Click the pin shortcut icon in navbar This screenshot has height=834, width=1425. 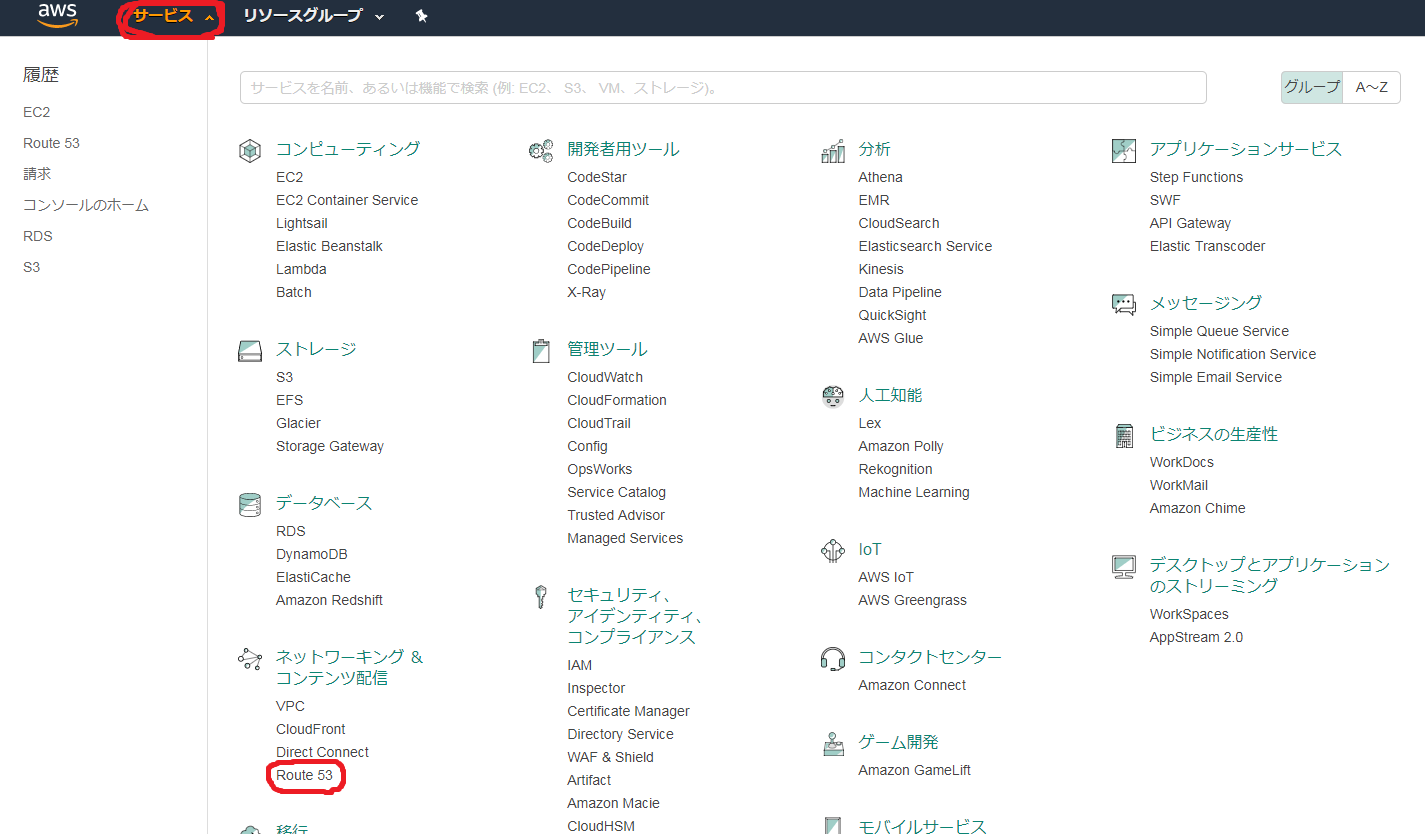pyautogui.click(x=421, y=17)
